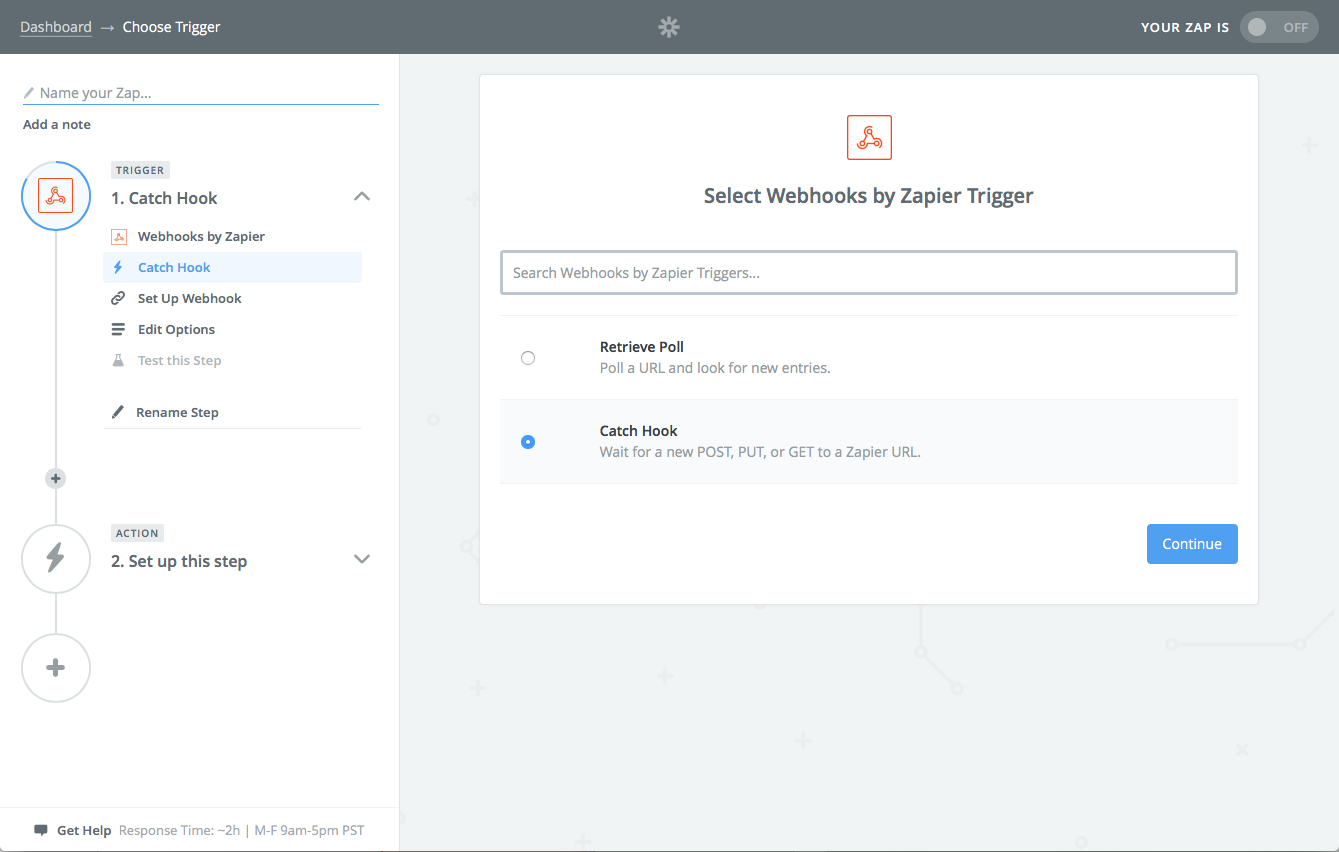Select the Retrieve Poll radio button

coord(528,358)
